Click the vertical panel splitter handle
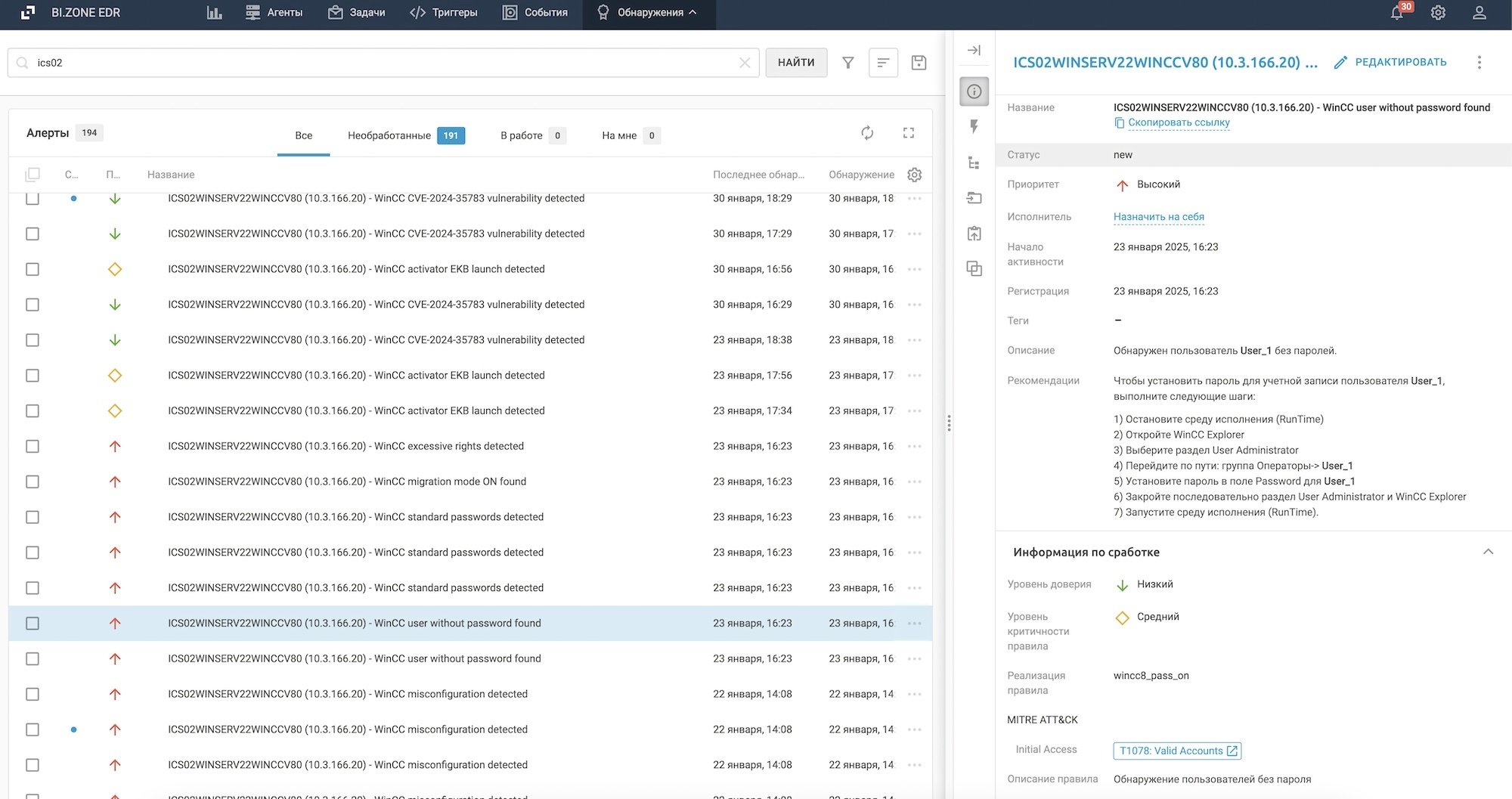Image resolution: width=1512 pixels, height=799 pixels. [x=949, y=423]
